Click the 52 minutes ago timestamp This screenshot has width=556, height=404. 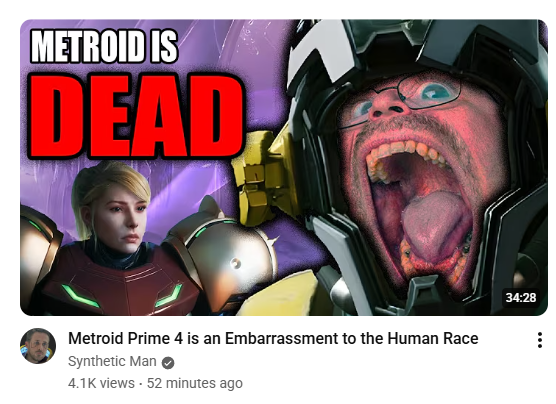[x=195, y=383]
